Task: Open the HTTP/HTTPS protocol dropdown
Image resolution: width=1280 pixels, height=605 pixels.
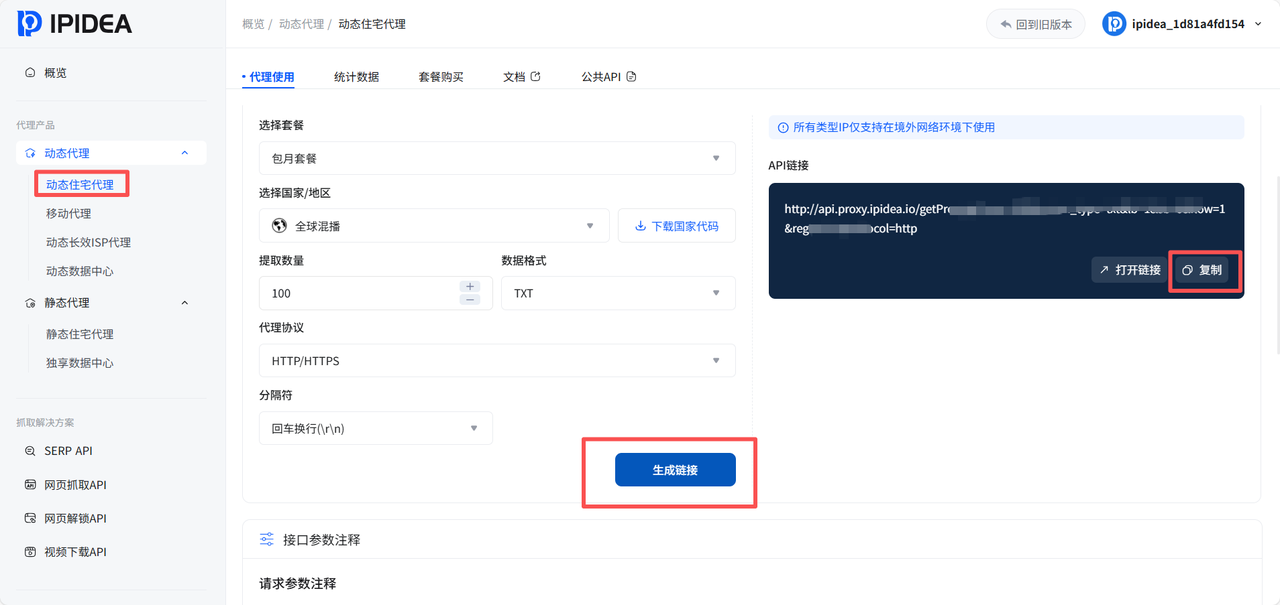Action: [x=497, y=361]
